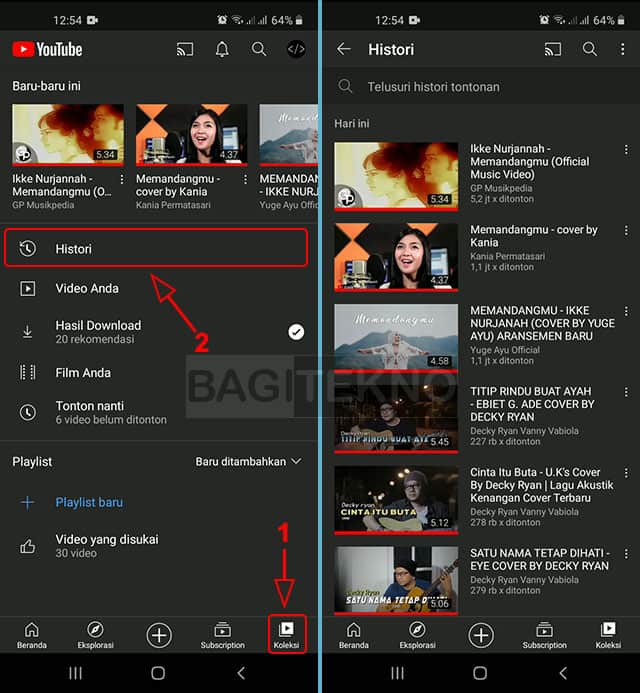Go to Subscription tab on Histori screen
Image resolution: width=640 pixels, height=693 pixels.
tap(545, 635)
